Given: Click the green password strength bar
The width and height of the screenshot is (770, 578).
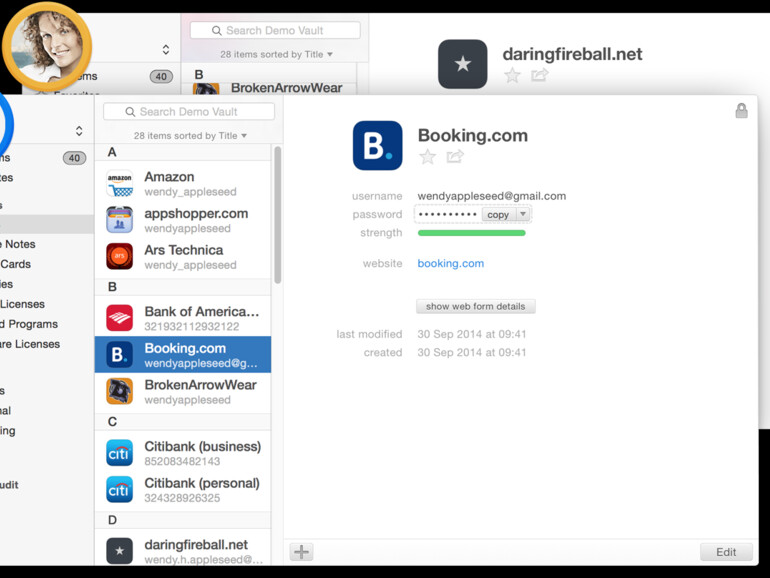Looking at the screenshot, I should [471, 233].
